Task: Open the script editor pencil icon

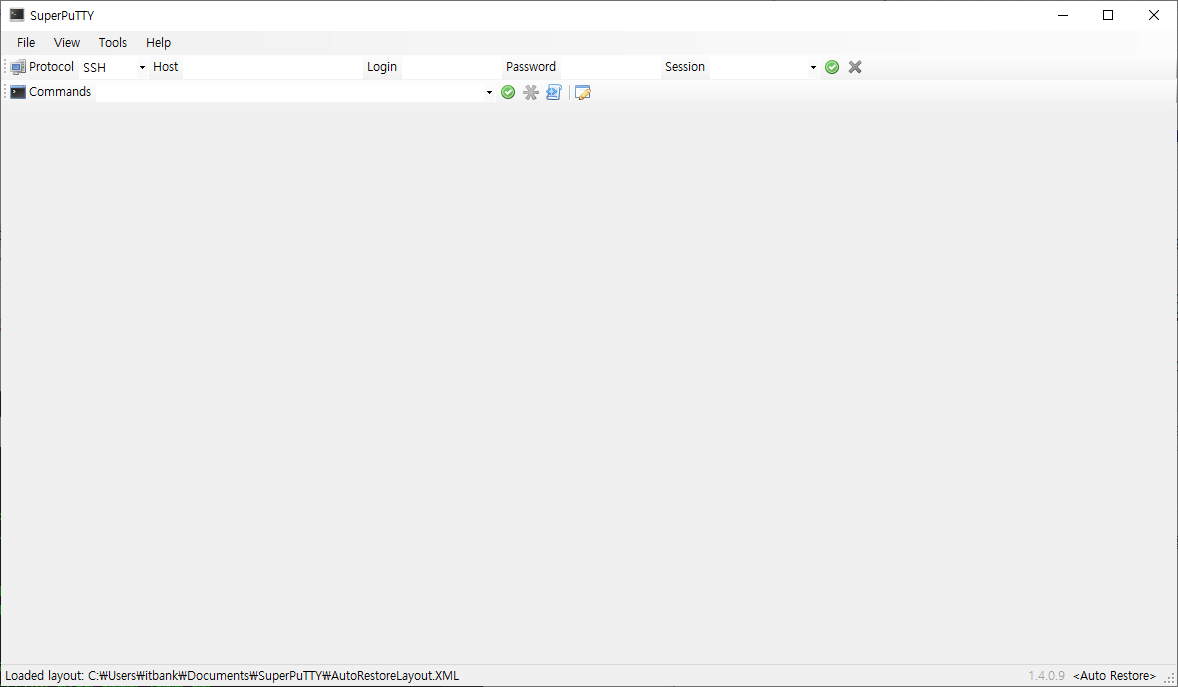Action: [x=582, y=92]
